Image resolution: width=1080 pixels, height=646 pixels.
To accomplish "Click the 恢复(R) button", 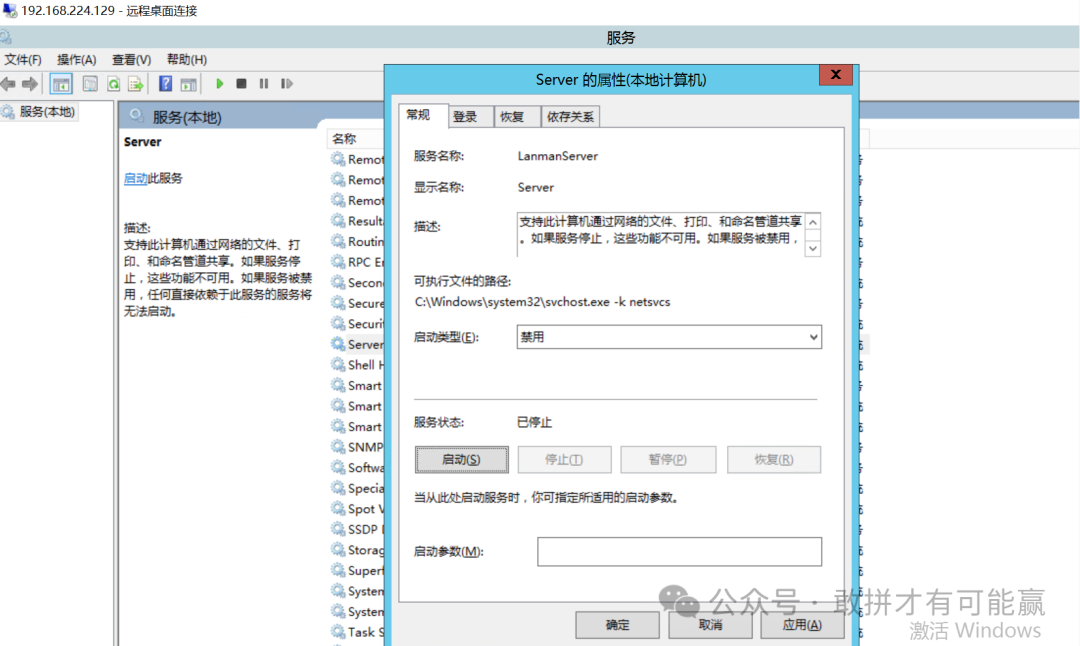I will tap(773, 459).
